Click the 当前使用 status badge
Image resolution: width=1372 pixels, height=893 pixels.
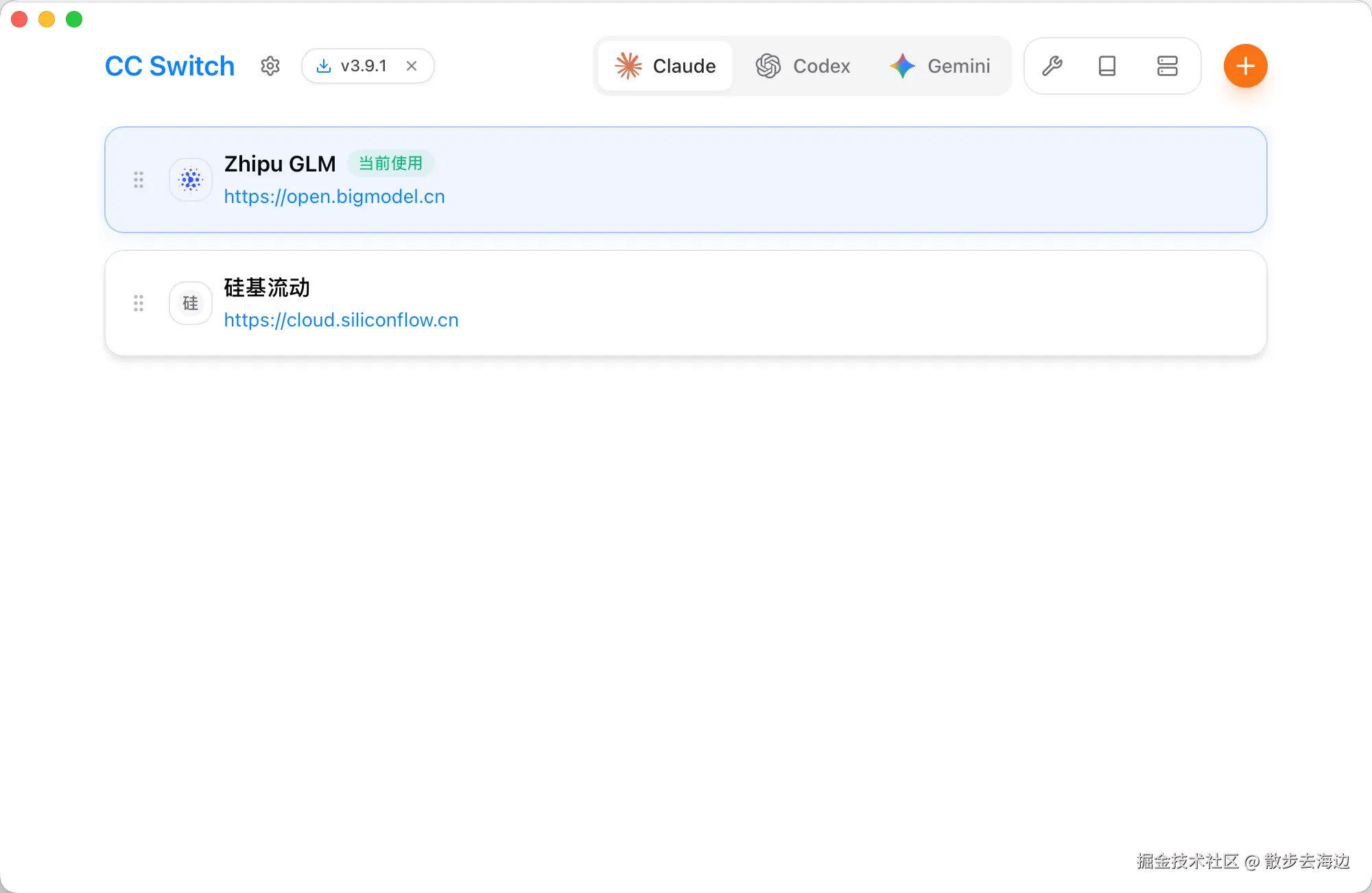pyautogui.click(x=390, y=163)
